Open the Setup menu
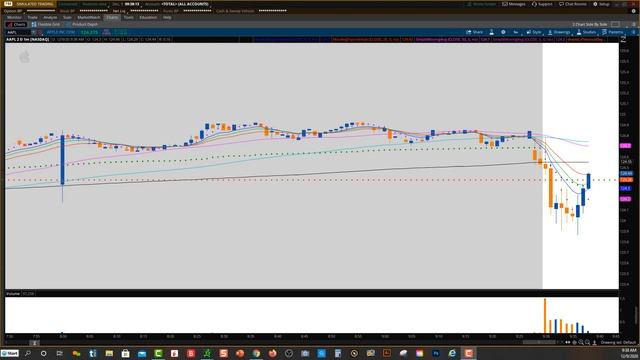 [601, 4]
